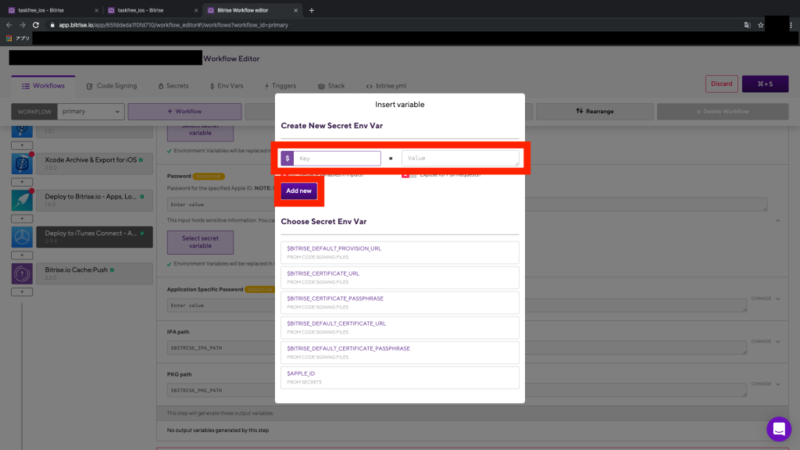Open the Triggers tab

(280, 86)
